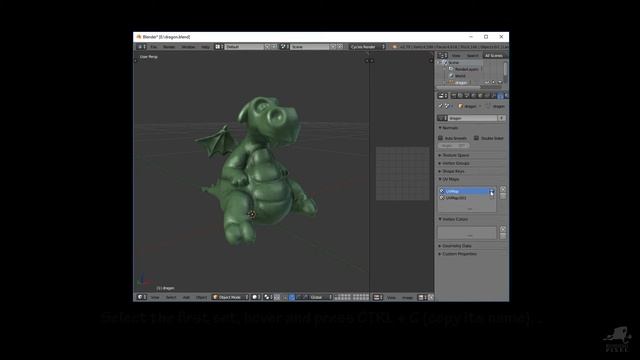Open the Object Data properties tab icon
The width and height of the screenshot is (640, 360).
click(500, 96)
